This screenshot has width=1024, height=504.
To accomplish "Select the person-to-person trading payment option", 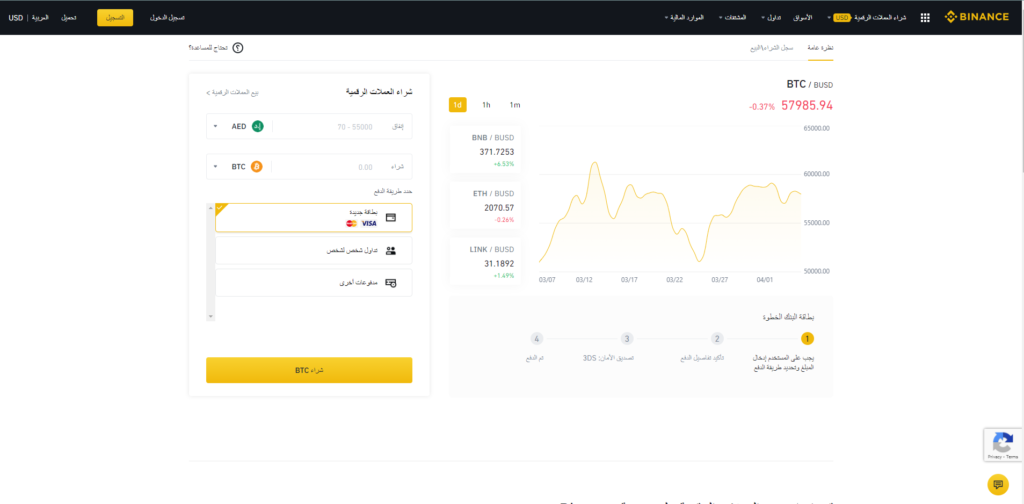I will (x=313, y=250).
